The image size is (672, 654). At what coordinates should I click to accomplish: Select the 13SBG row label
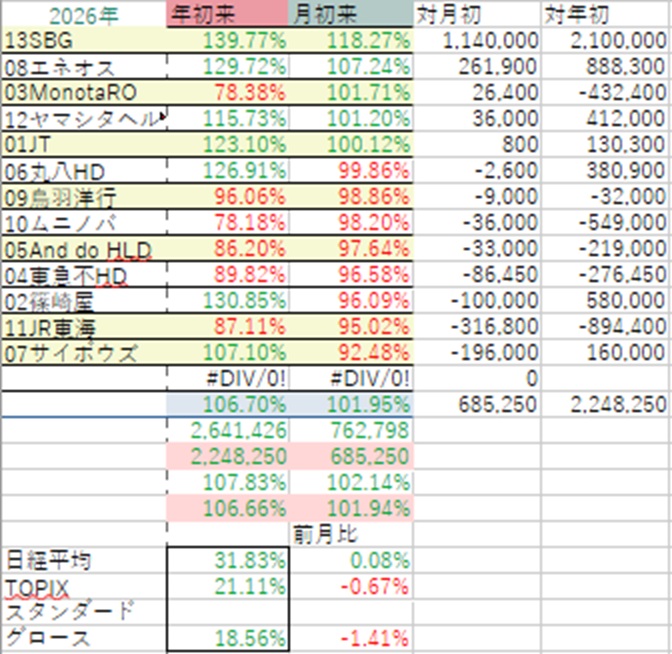84,41
